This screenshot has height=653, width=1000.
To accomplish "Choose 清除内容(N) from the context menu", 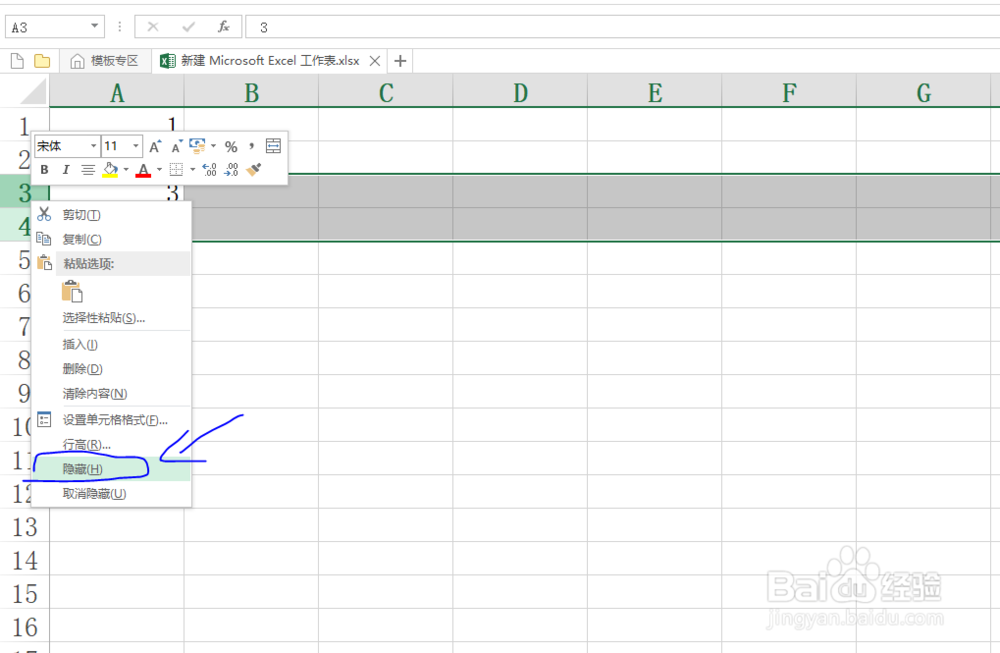I will (111, 393).
